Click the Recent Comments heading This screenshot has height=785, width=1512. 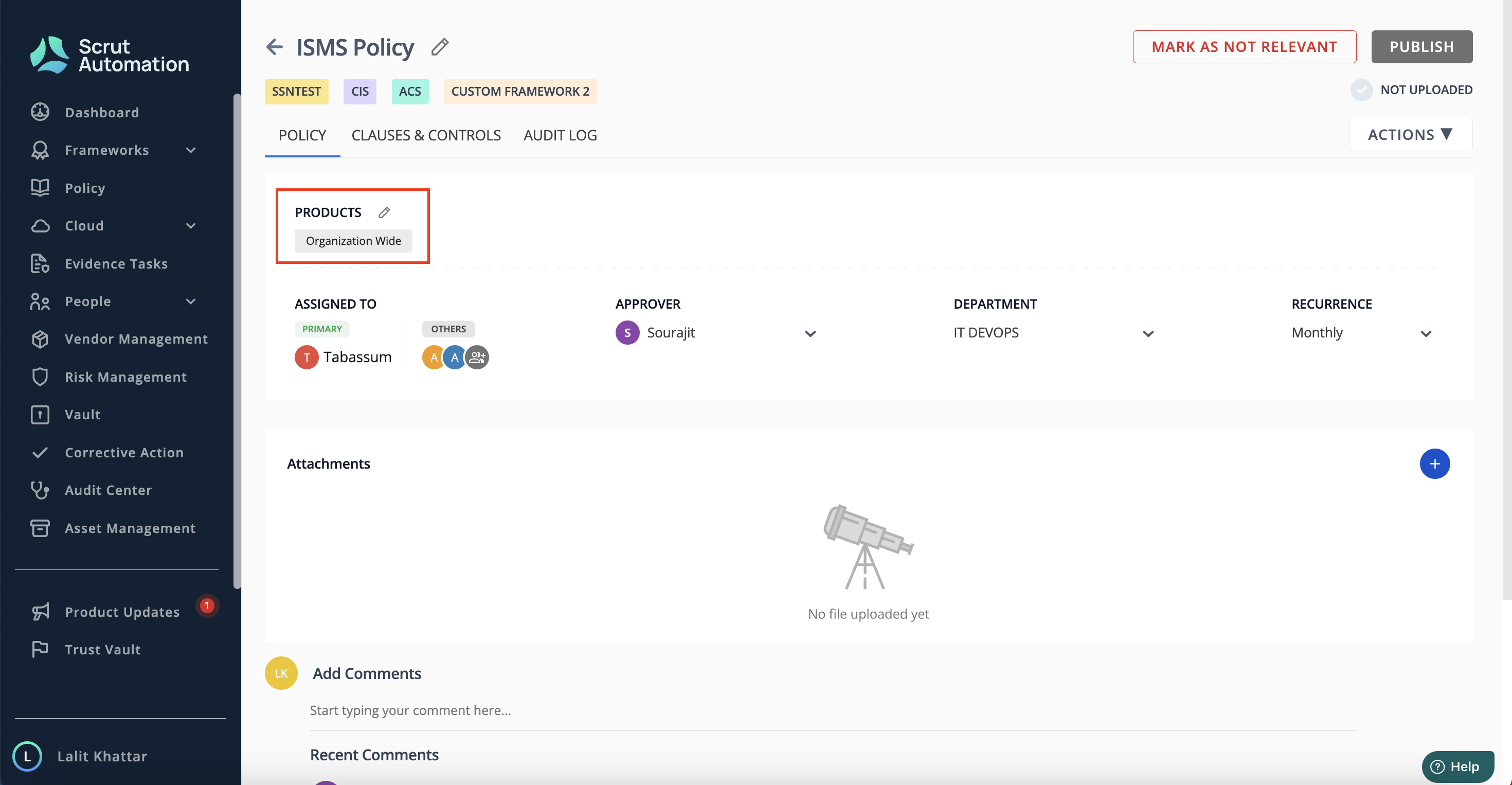(x=374, y=755)
